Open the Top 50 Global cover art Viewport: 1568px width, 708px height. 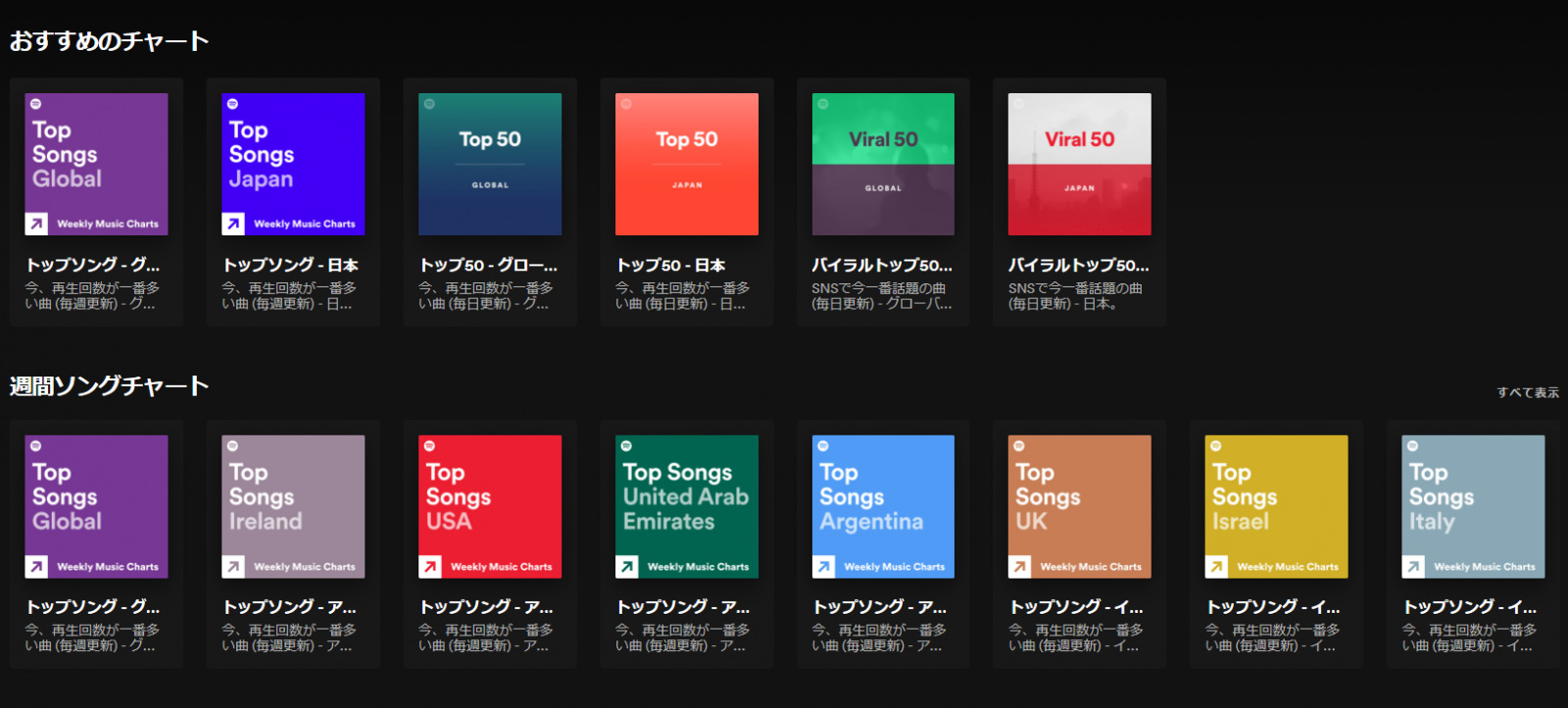click(x=490, y=164)
